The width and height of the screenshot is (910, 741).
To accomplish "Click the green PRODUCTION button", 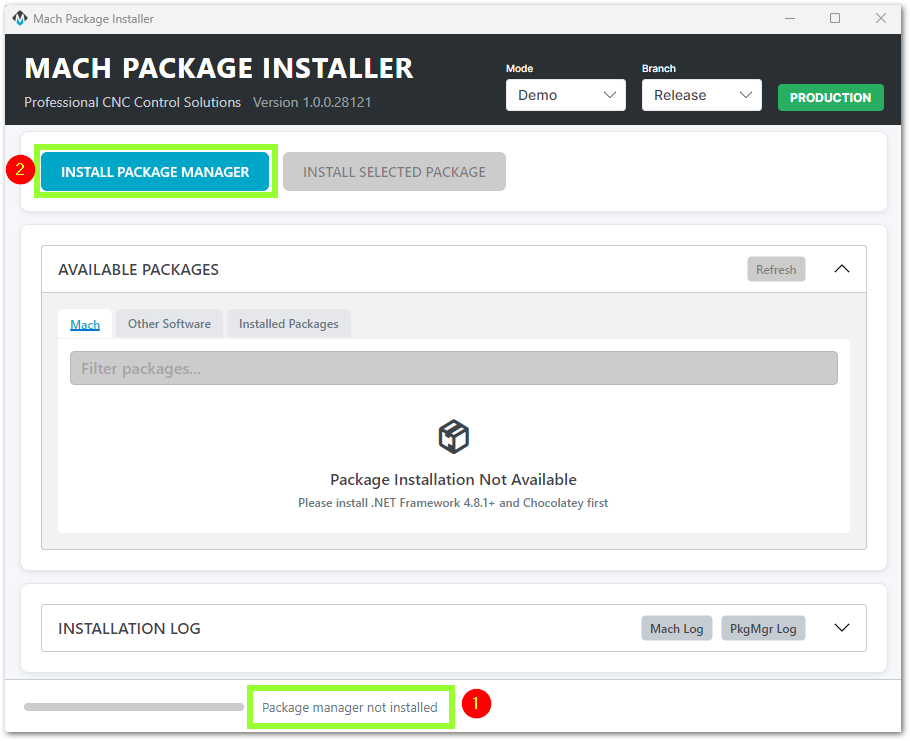I will click(830, 97).
